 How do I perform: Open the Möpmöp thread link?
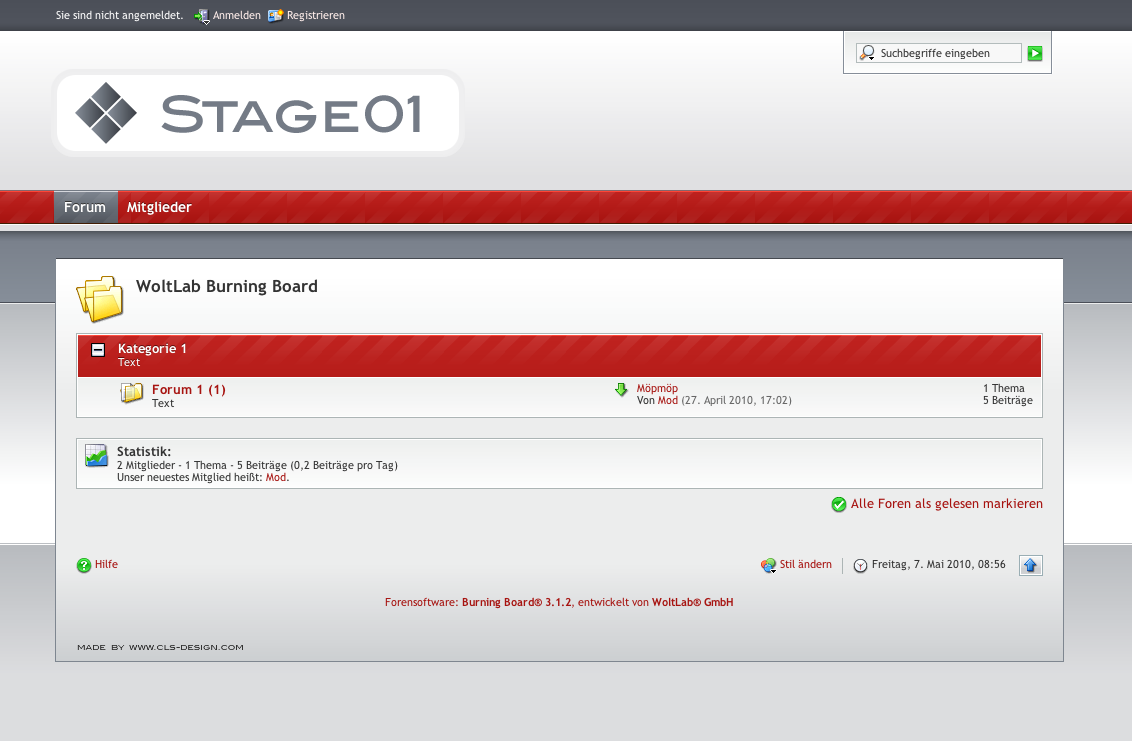[x=657, y=388]
